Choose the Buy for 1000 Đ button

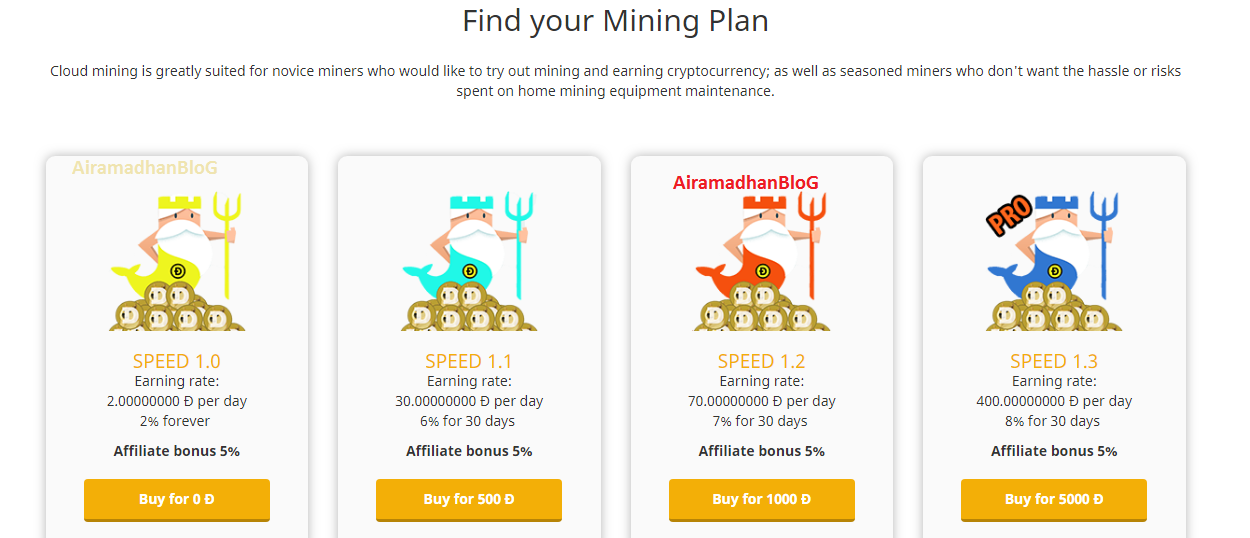761,499
